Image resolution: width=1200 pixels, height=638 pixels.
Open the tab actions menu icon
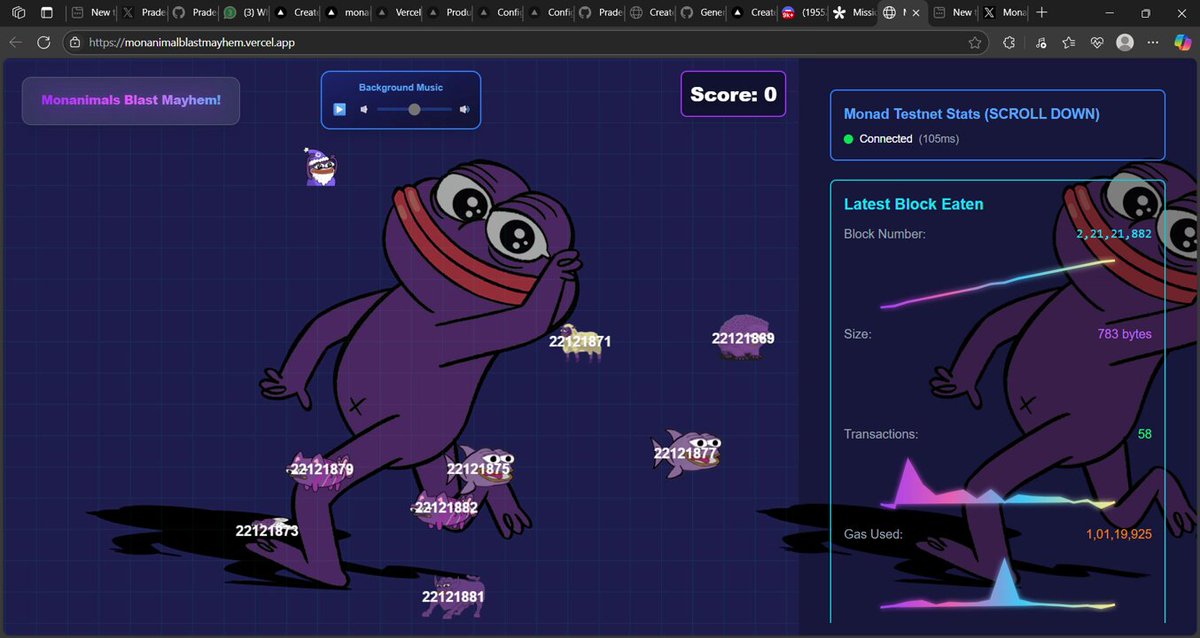point(47,13)
